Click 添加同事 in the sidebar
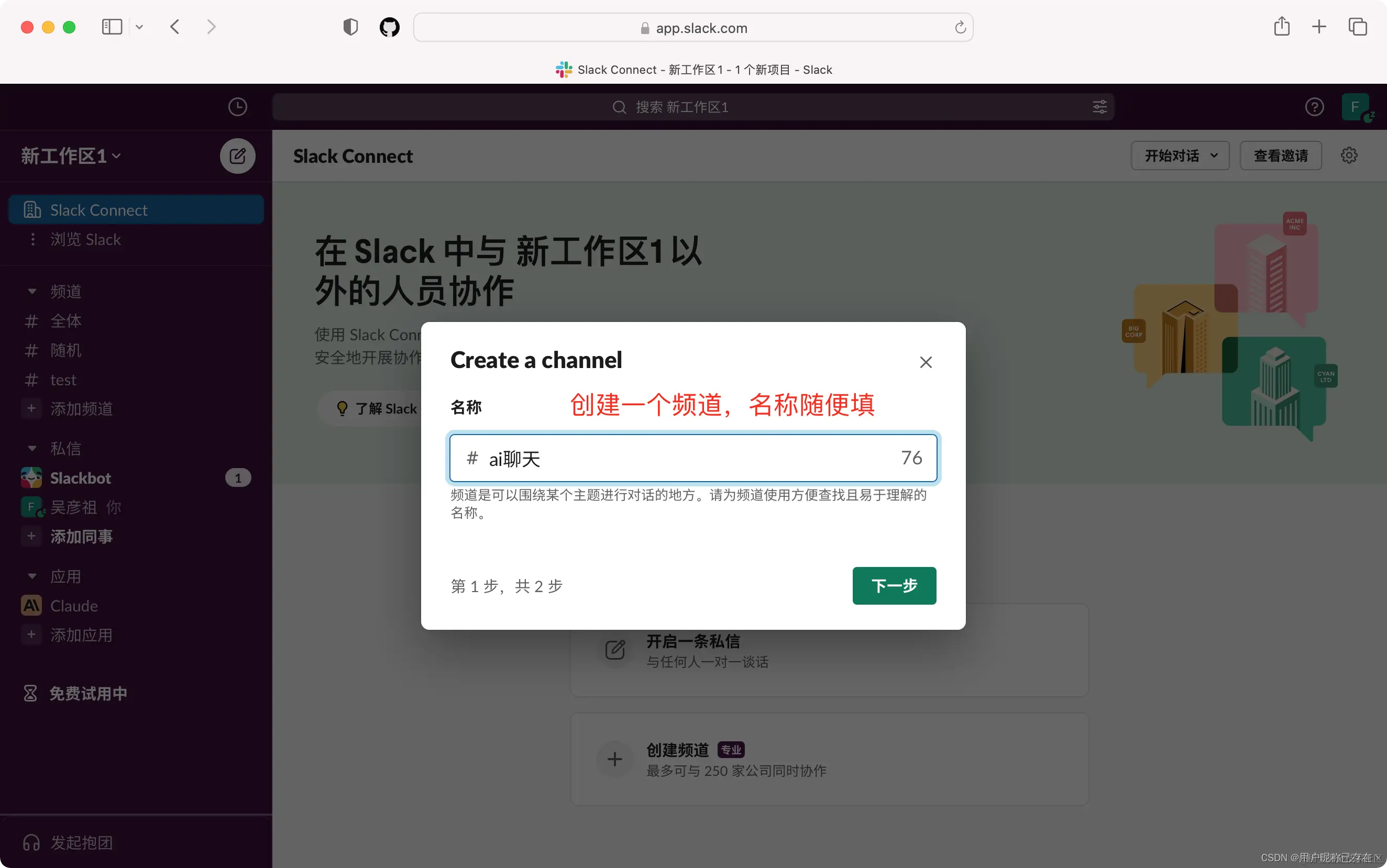 [136, 536]
